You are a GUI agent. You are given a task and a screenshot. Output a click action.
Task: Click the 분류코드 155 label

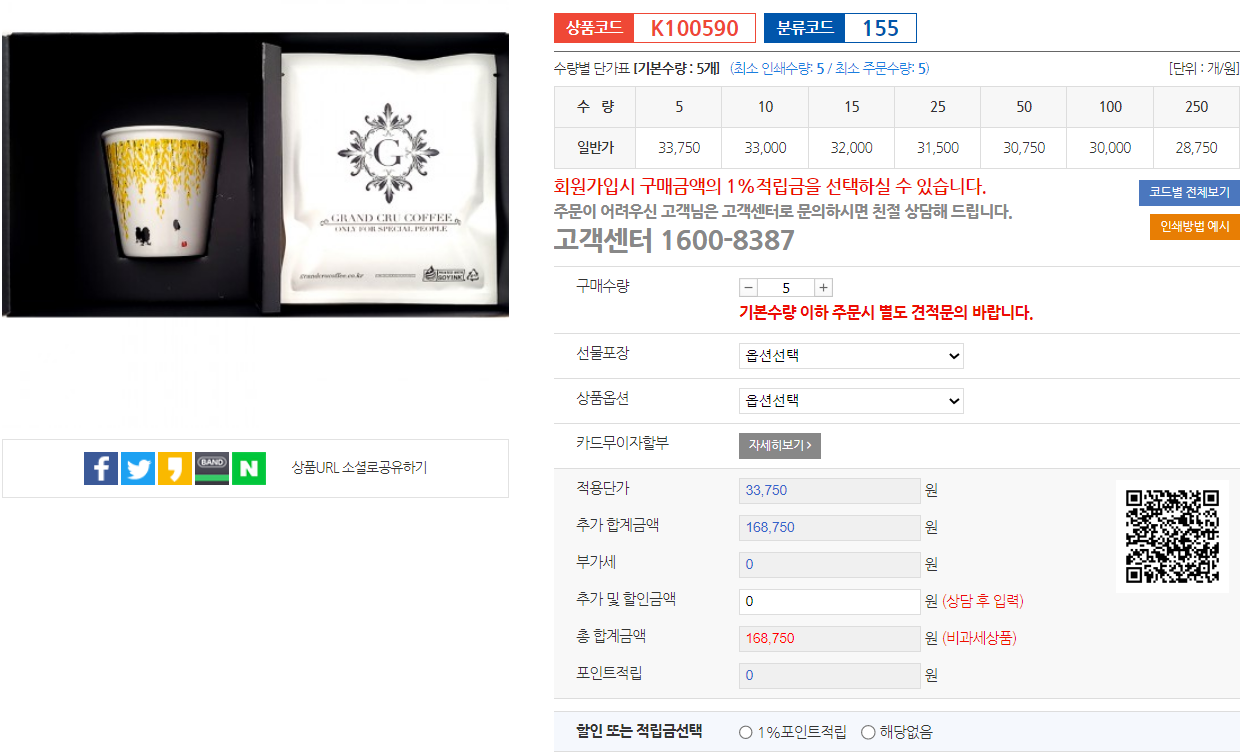840,28
